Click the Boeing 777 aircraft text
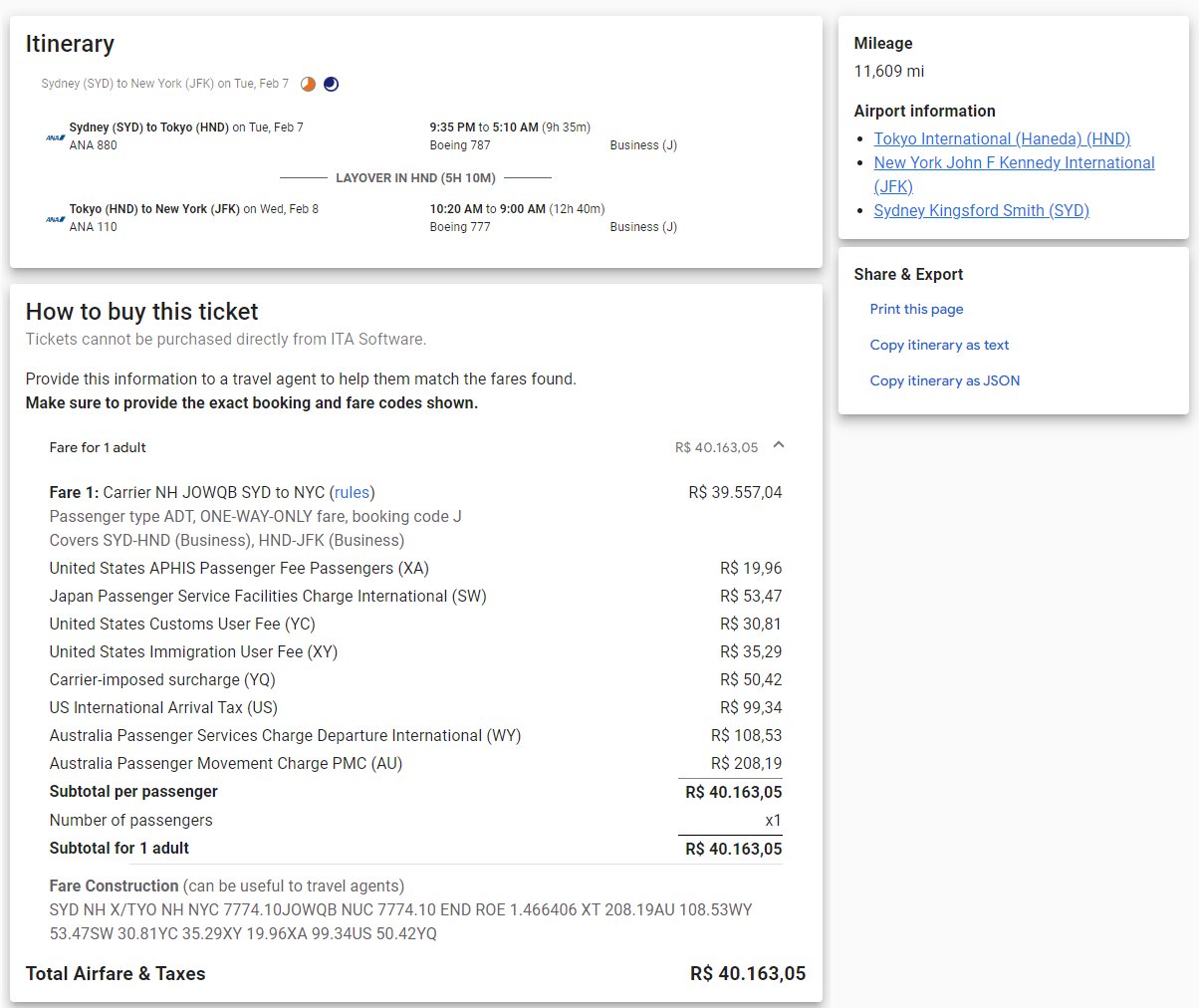 (x=460, y=227)
